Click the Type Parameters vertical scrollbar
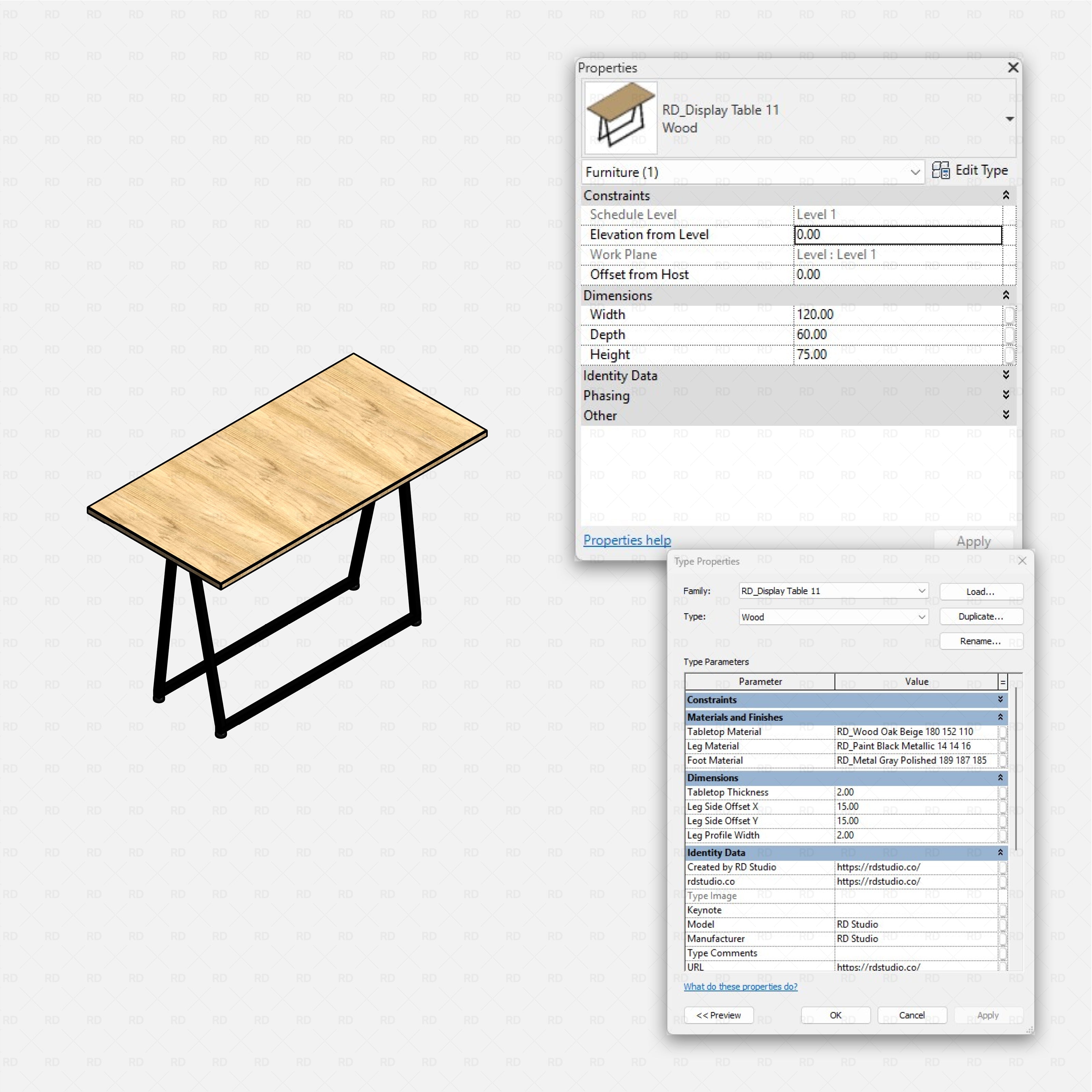1092x1092 pixels. tap(1016, 769)
